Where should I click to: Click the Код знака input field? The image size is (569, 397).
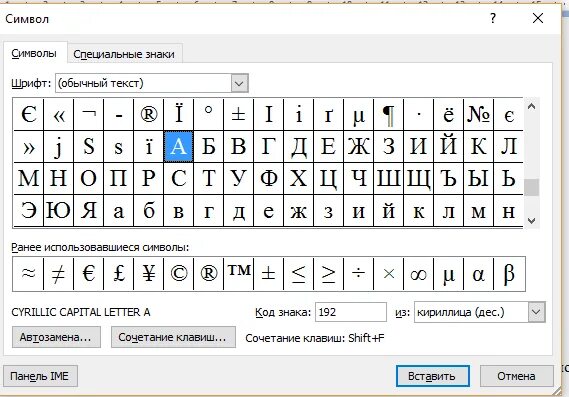click(x=351, y=312)
